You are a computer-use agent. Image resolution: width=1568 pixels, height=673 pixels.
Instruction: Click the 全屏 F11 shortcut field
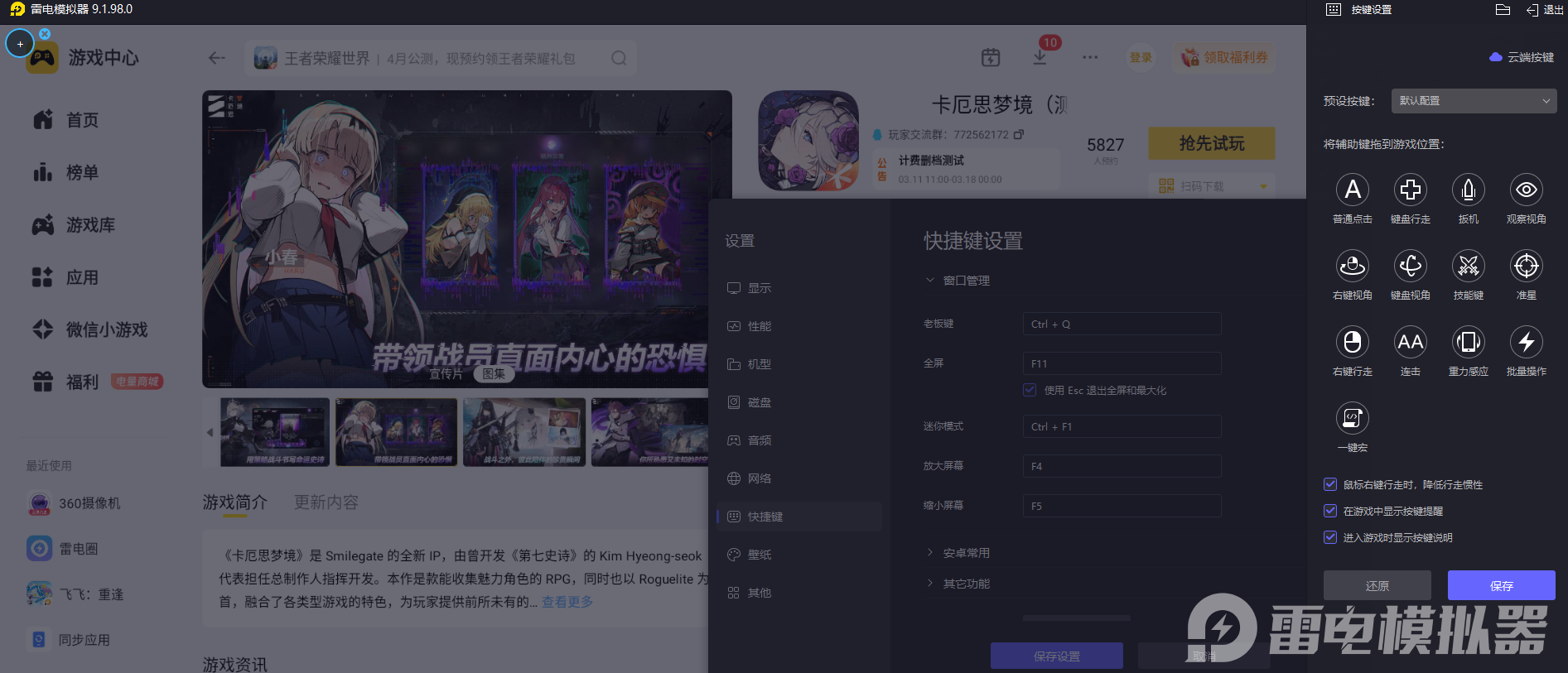click(1122, 363)
